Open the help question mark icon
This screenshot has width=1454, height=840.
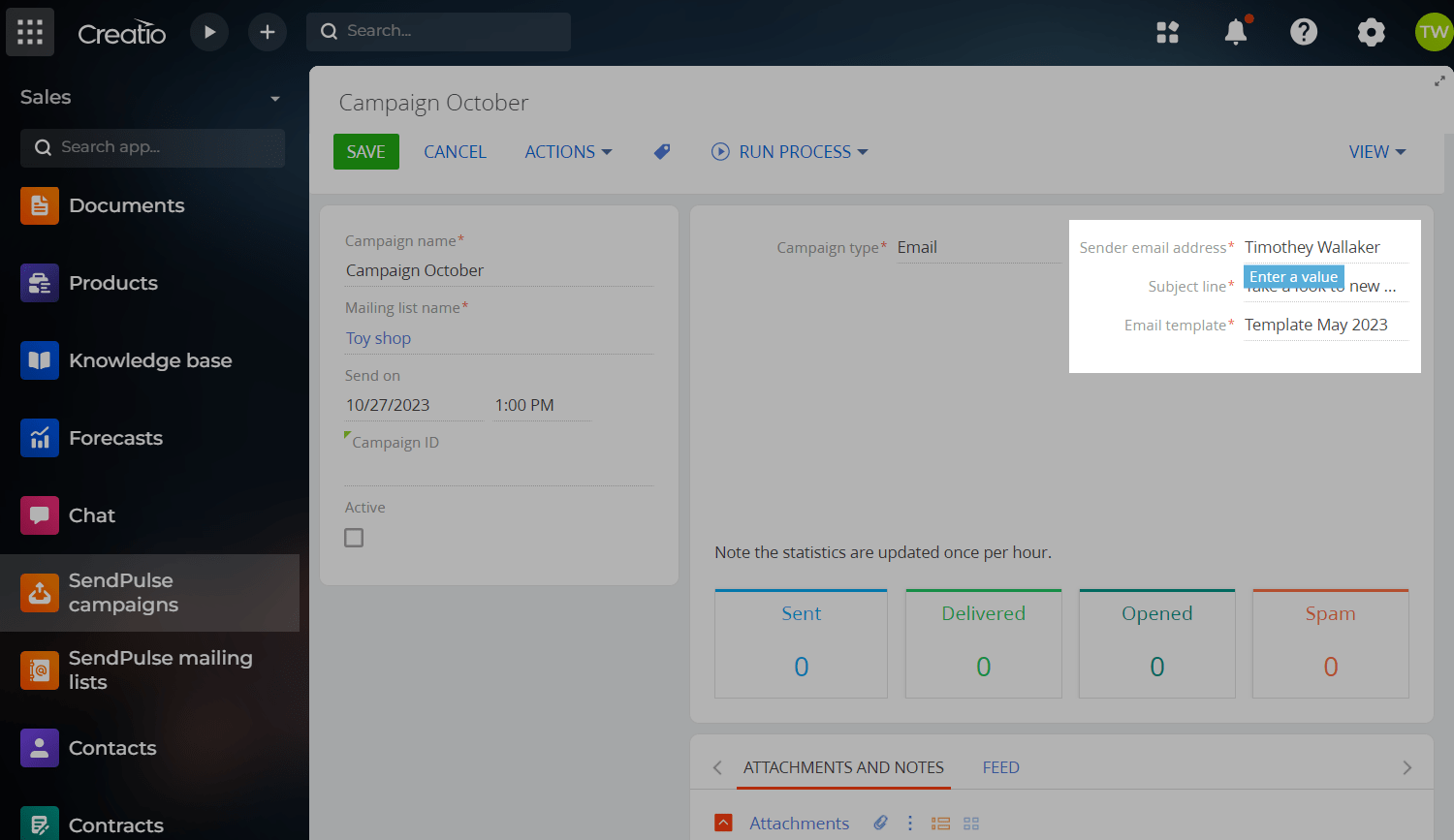[x=1304, y=32]
